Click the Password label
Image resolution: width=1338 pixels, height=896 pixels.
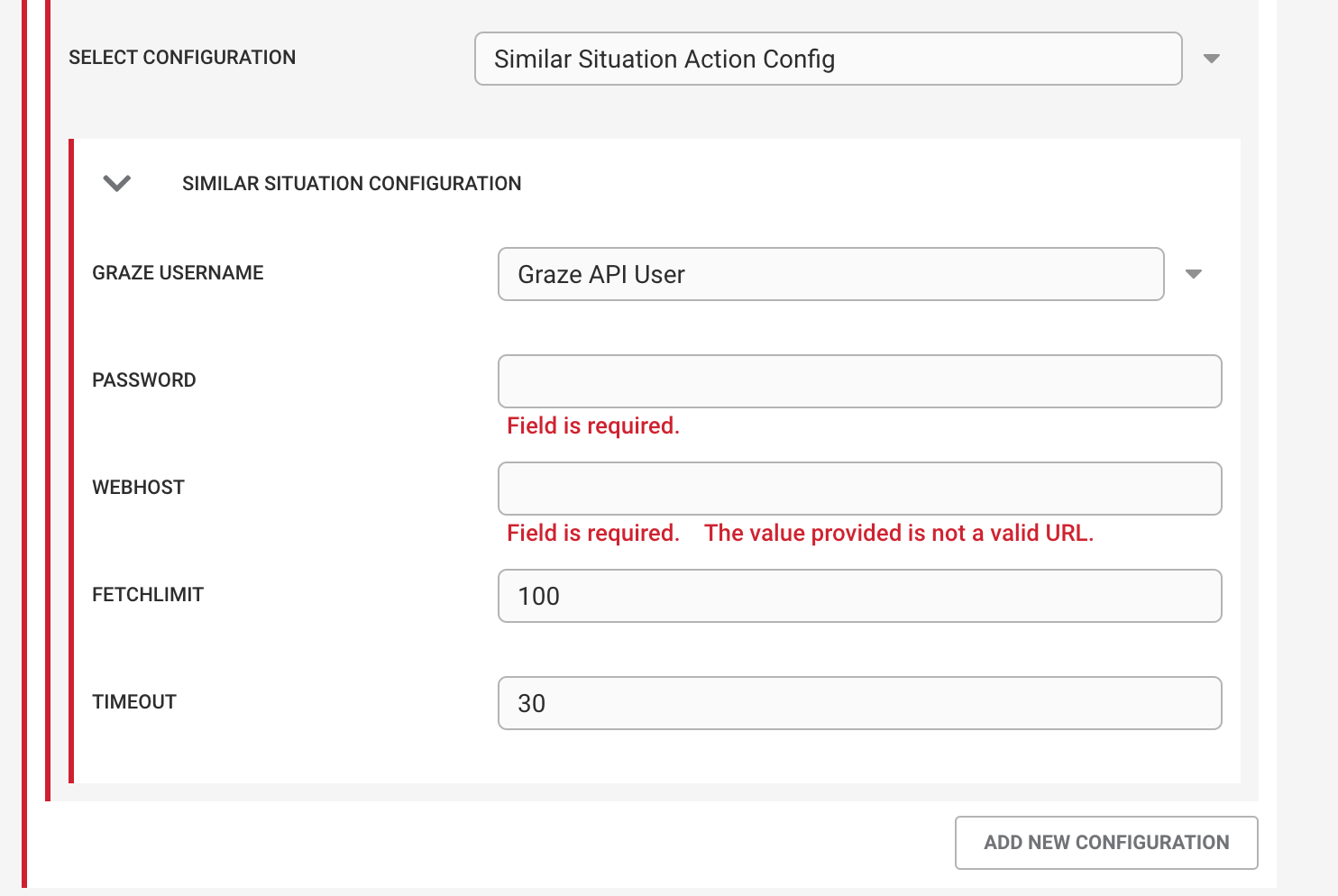tap(144, 380)
